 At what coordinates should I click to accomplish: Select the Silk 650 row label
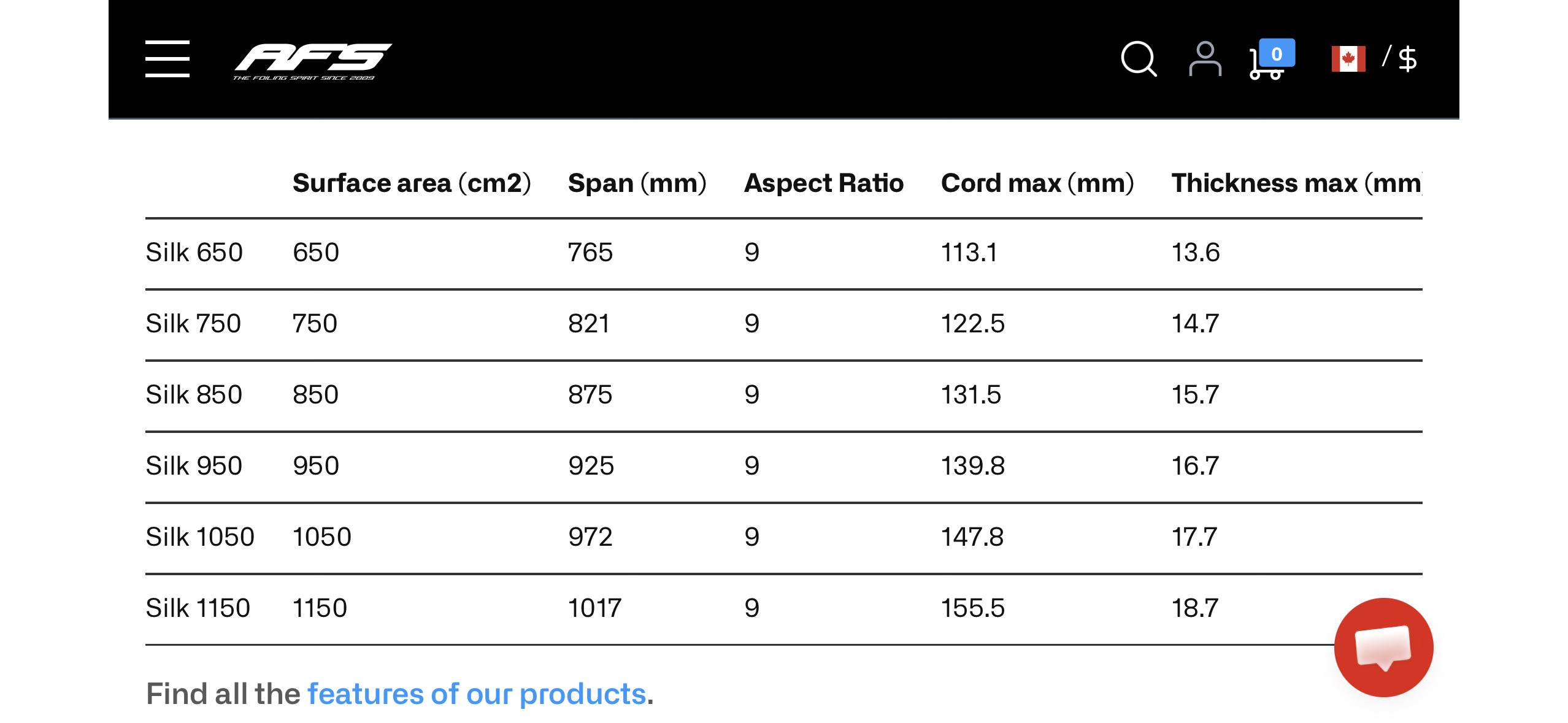[x=194, y=252]
